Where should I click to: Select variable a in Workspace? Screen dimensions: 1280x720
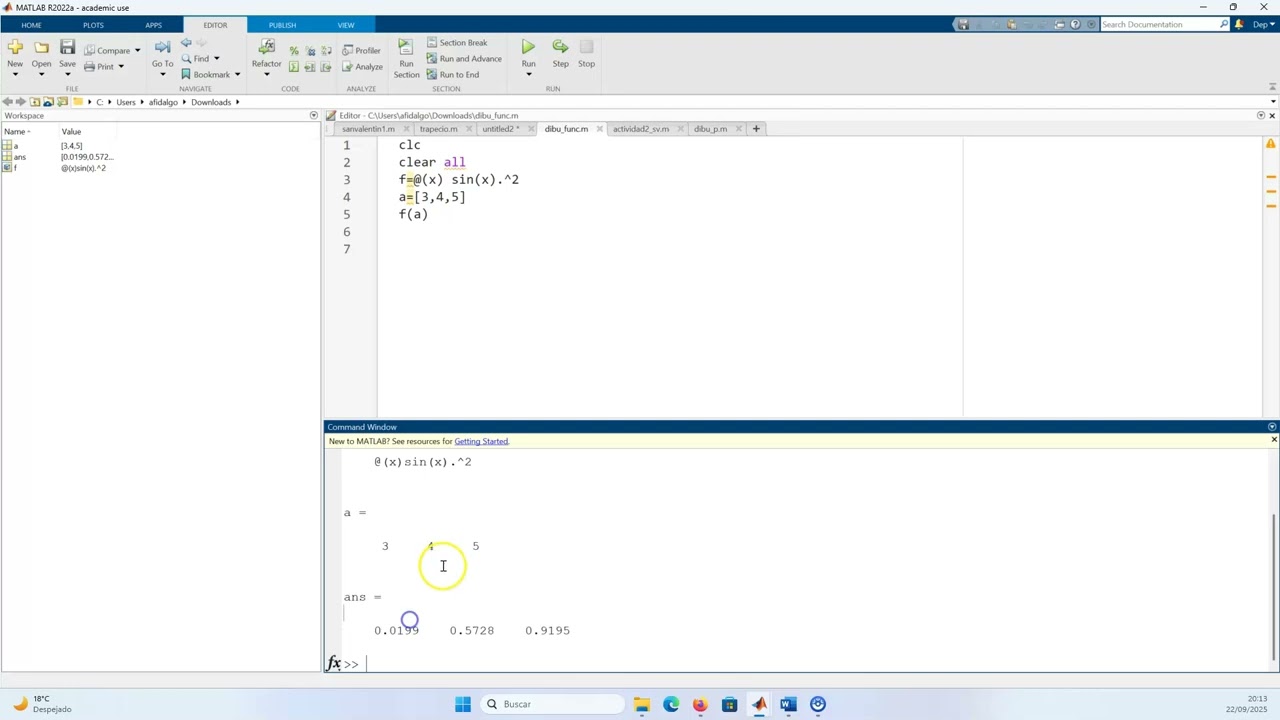pos(160,146)
